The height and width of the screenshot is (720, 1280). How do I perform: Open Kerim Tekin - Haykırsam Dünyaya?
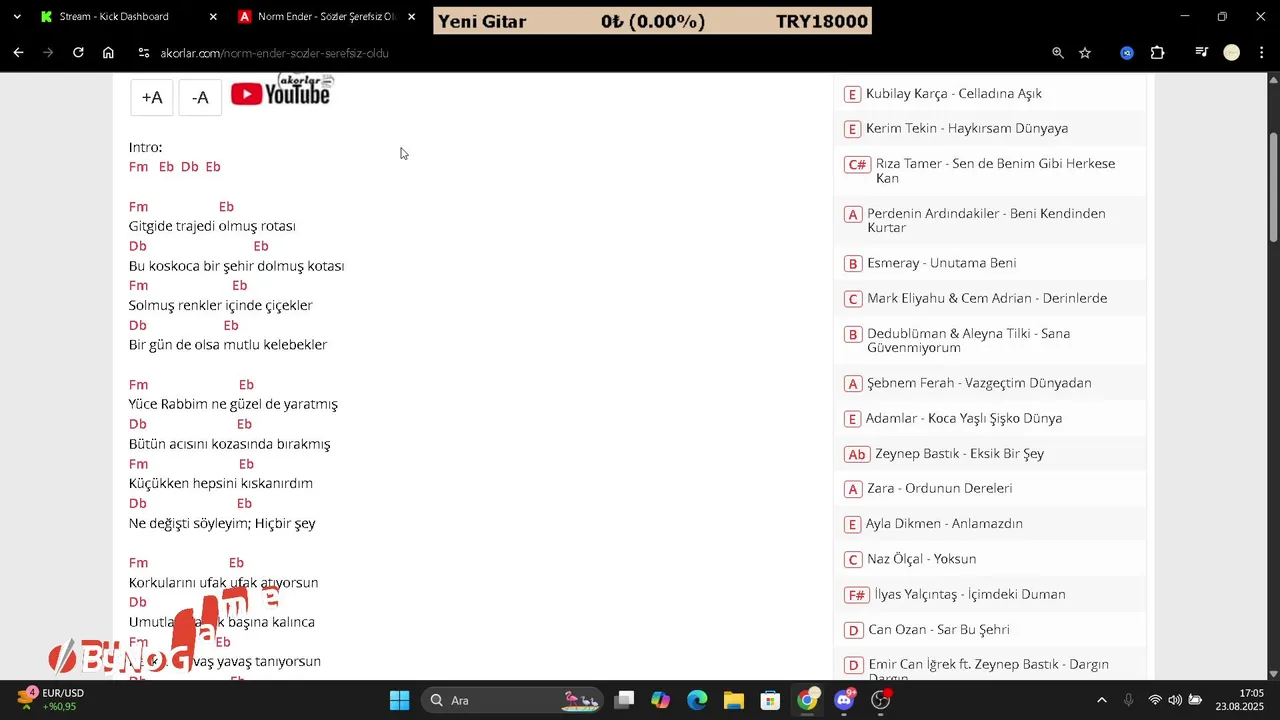(x=966, y=128)
